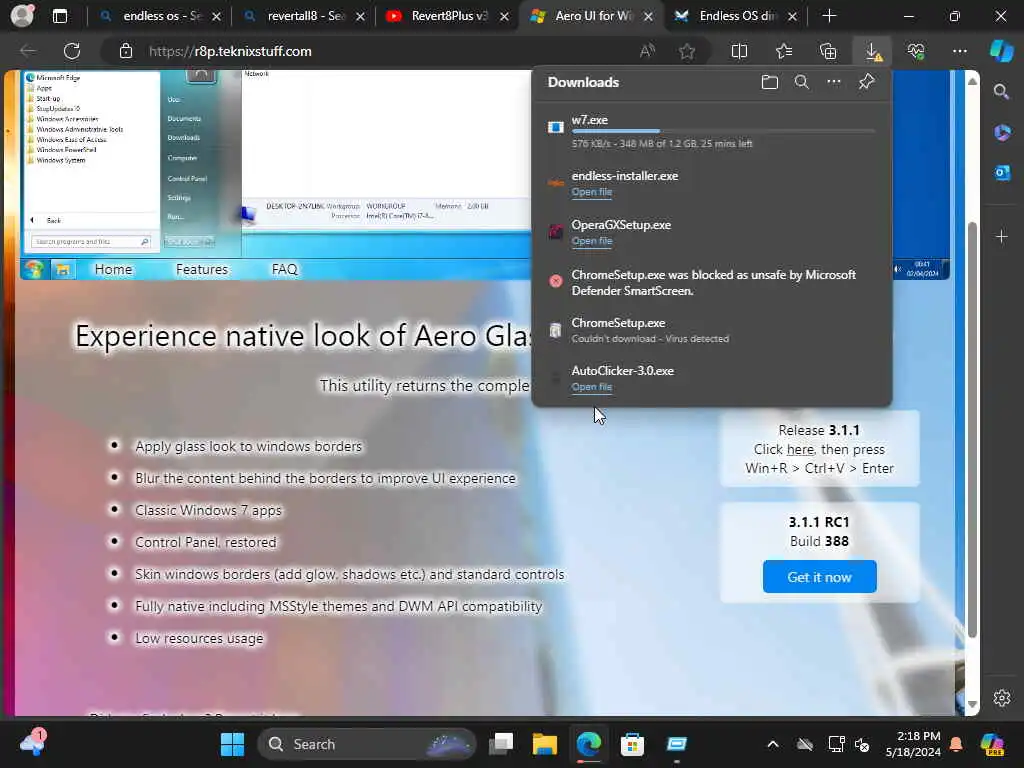Screen dimensions: 1024x768
Task: Add page to favorites star icon
Action: click(686, 51)
